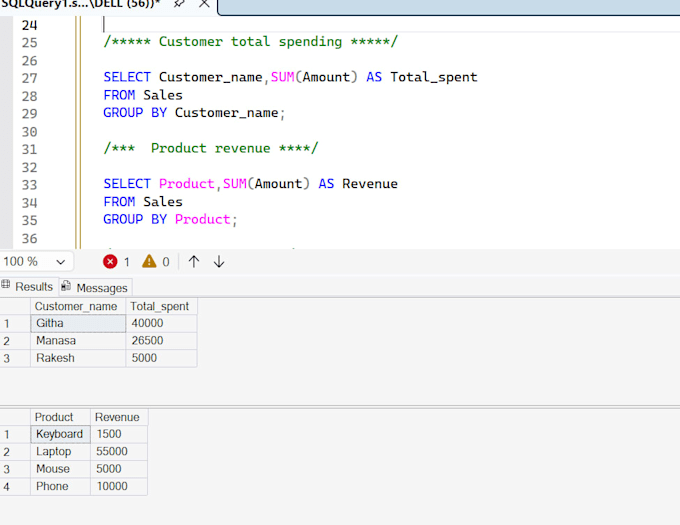This screenshot has width=680, height=525.
Task: Click FROM Sales on line 34
Action: [143, 202]
